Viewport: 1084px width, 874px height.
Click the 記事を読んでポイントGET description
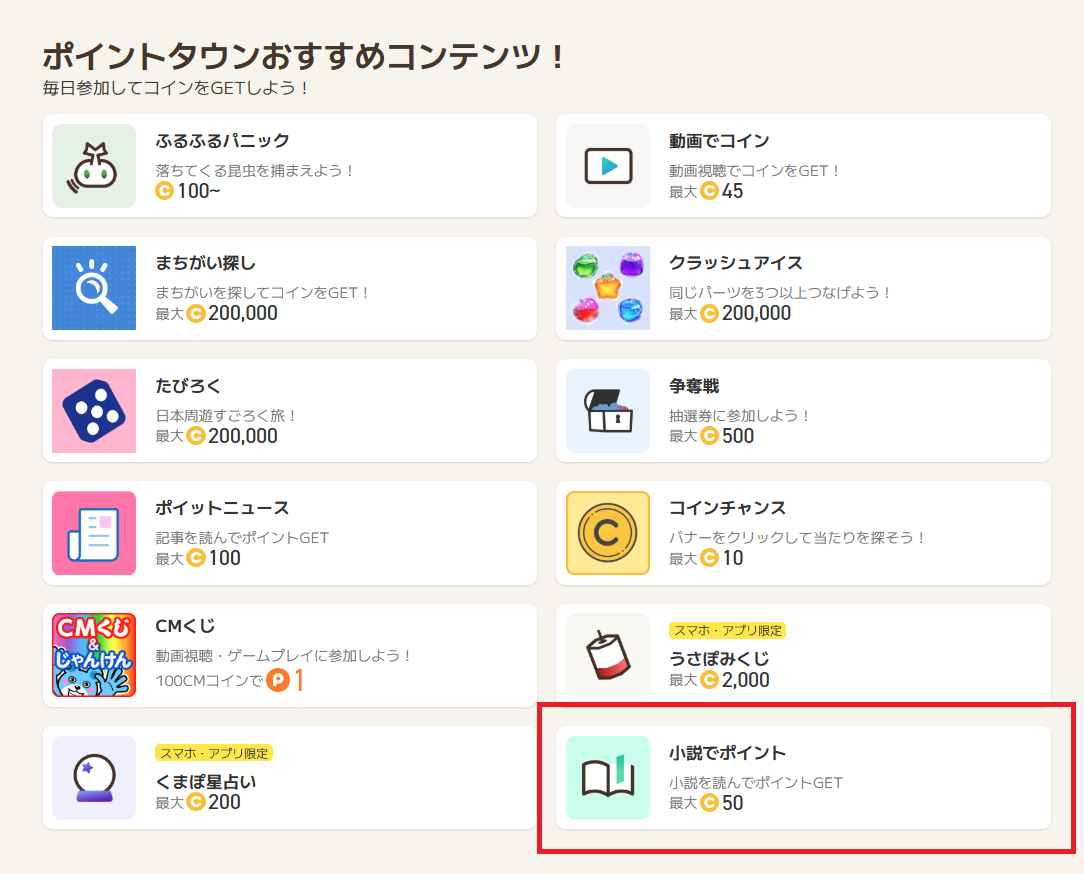coord(242,538)
